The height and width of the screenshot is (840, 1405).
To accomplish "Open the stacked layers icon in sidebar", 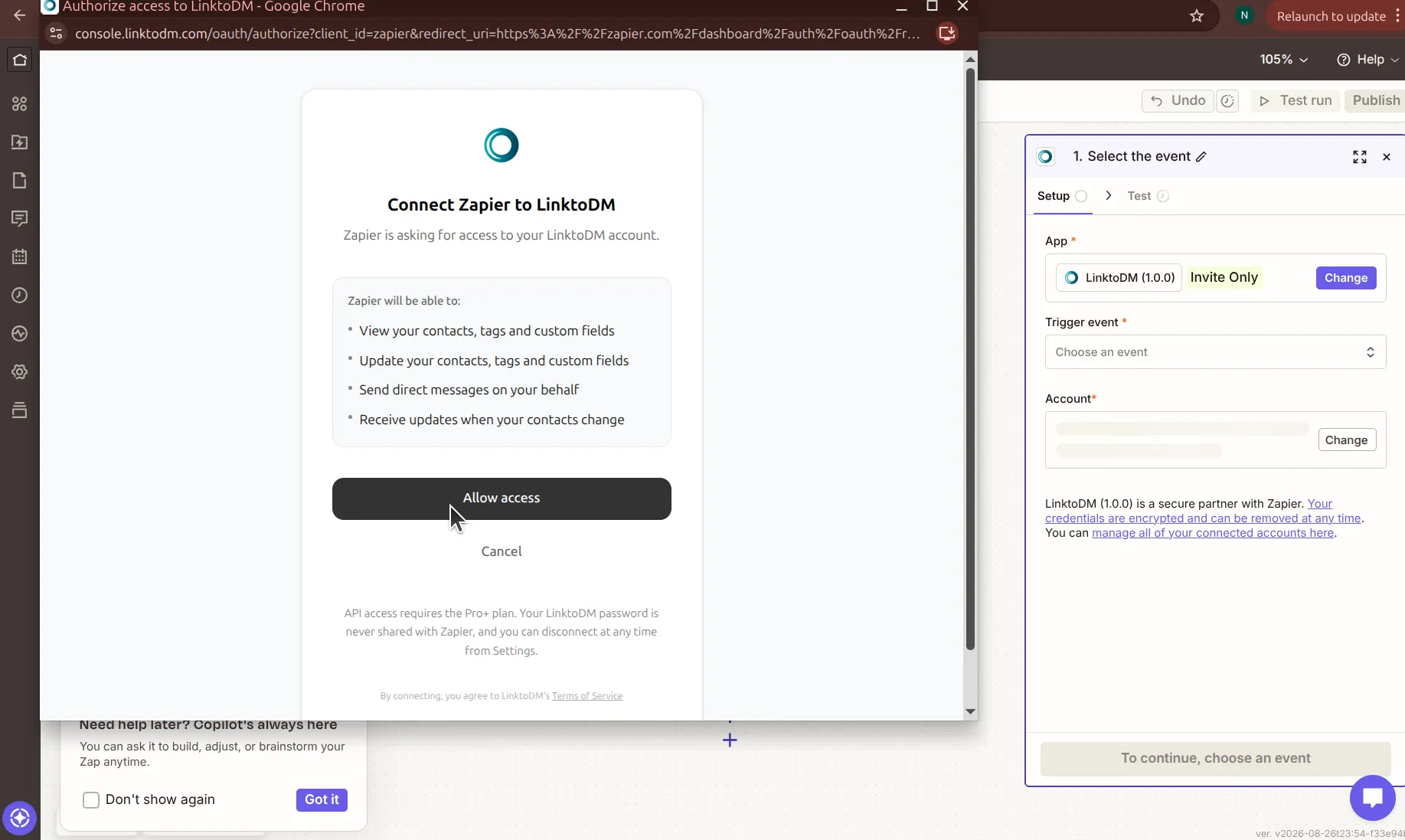I will pyautogui.click(x=20, y=410).
